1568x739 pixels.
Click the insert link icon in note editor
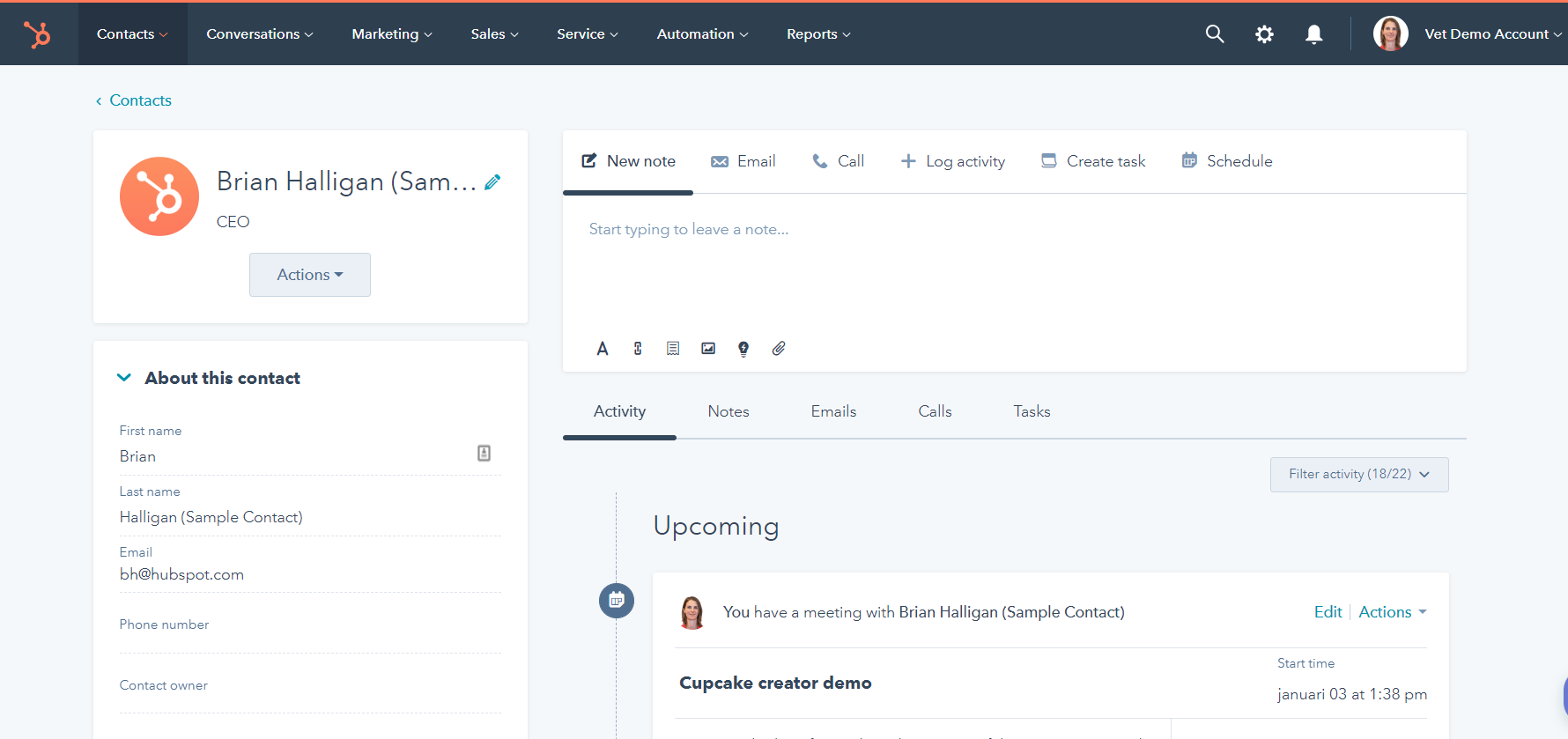point(638,349)
